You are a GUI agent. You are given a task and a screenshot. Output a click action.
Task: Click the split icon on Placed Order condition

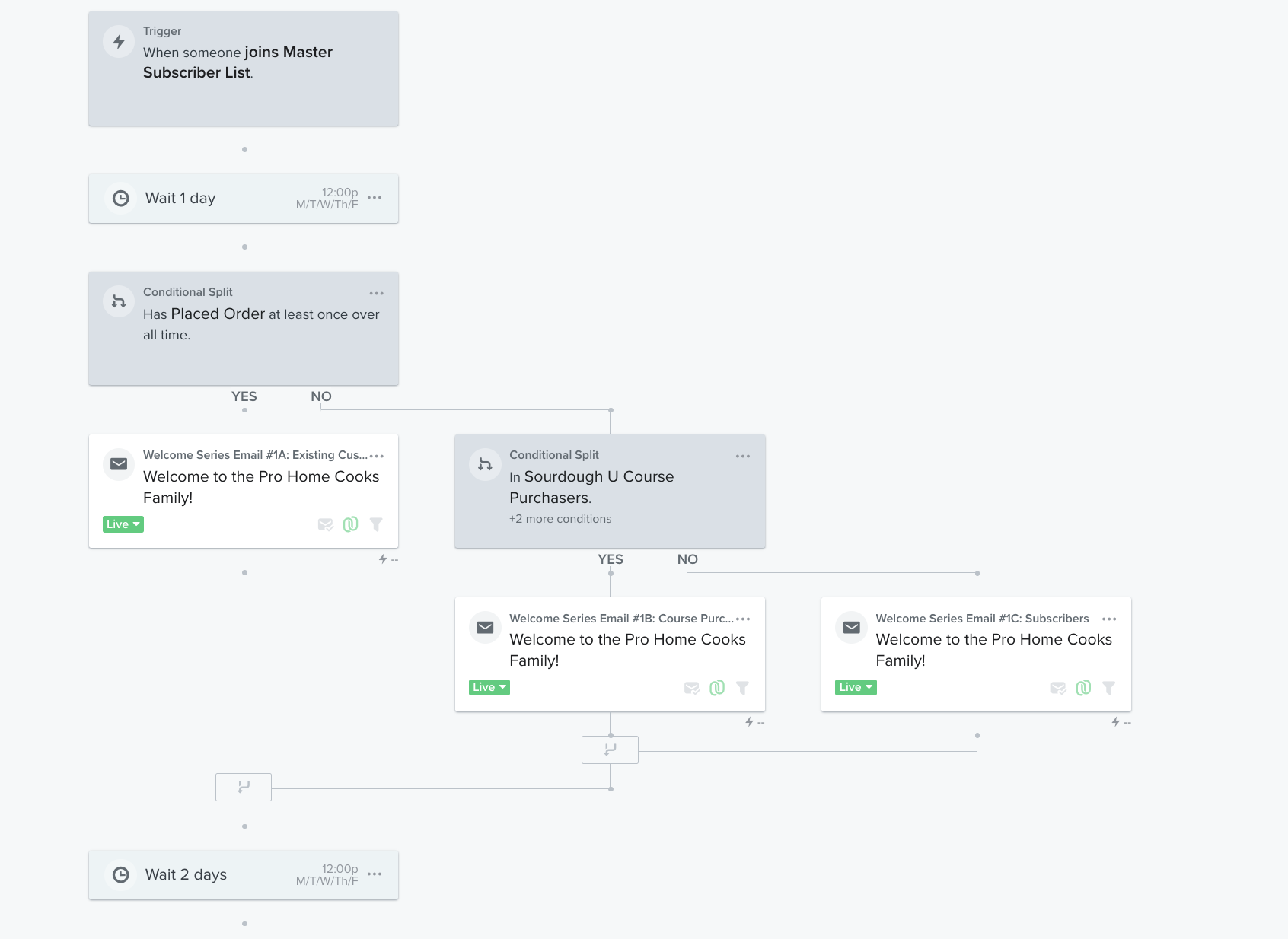[x=119, y=301]
